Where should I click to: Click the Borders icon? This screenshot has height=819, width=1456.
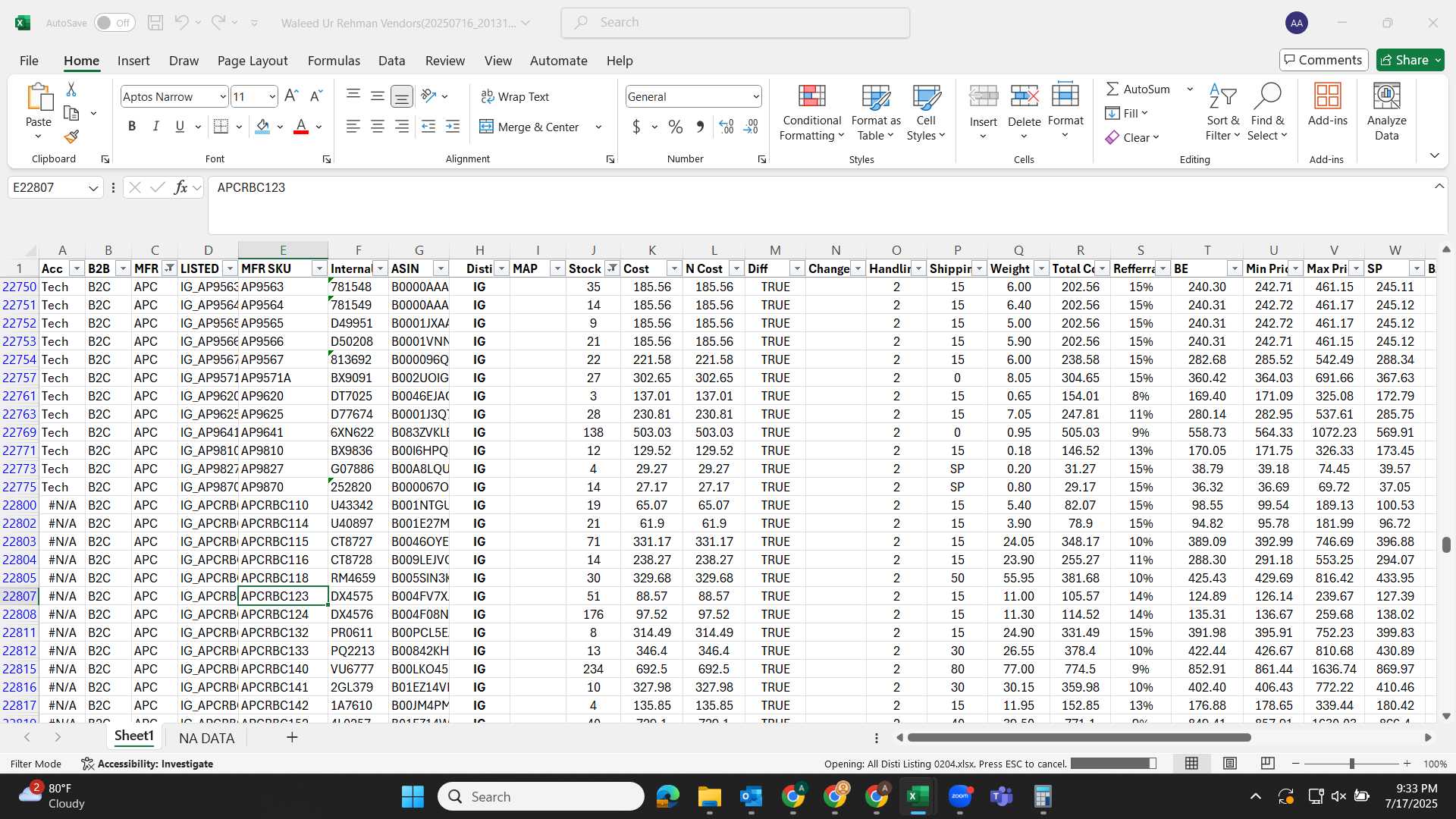click(x=221, y=127)
